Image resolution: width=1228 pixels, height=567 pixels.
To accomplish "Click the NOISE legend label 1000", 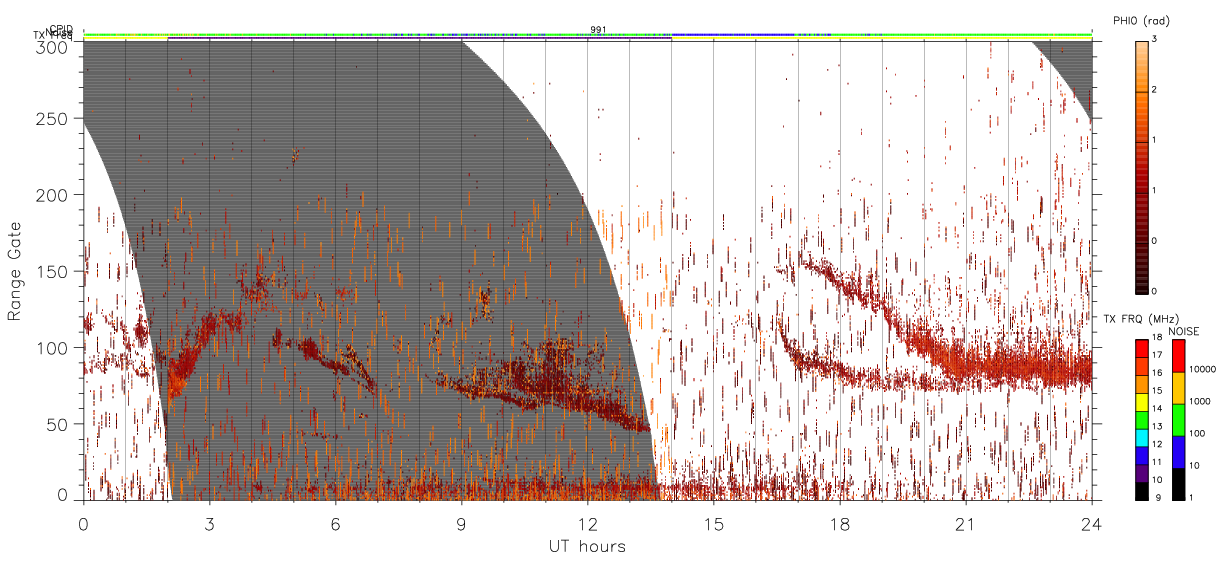I will point(1201,402).
